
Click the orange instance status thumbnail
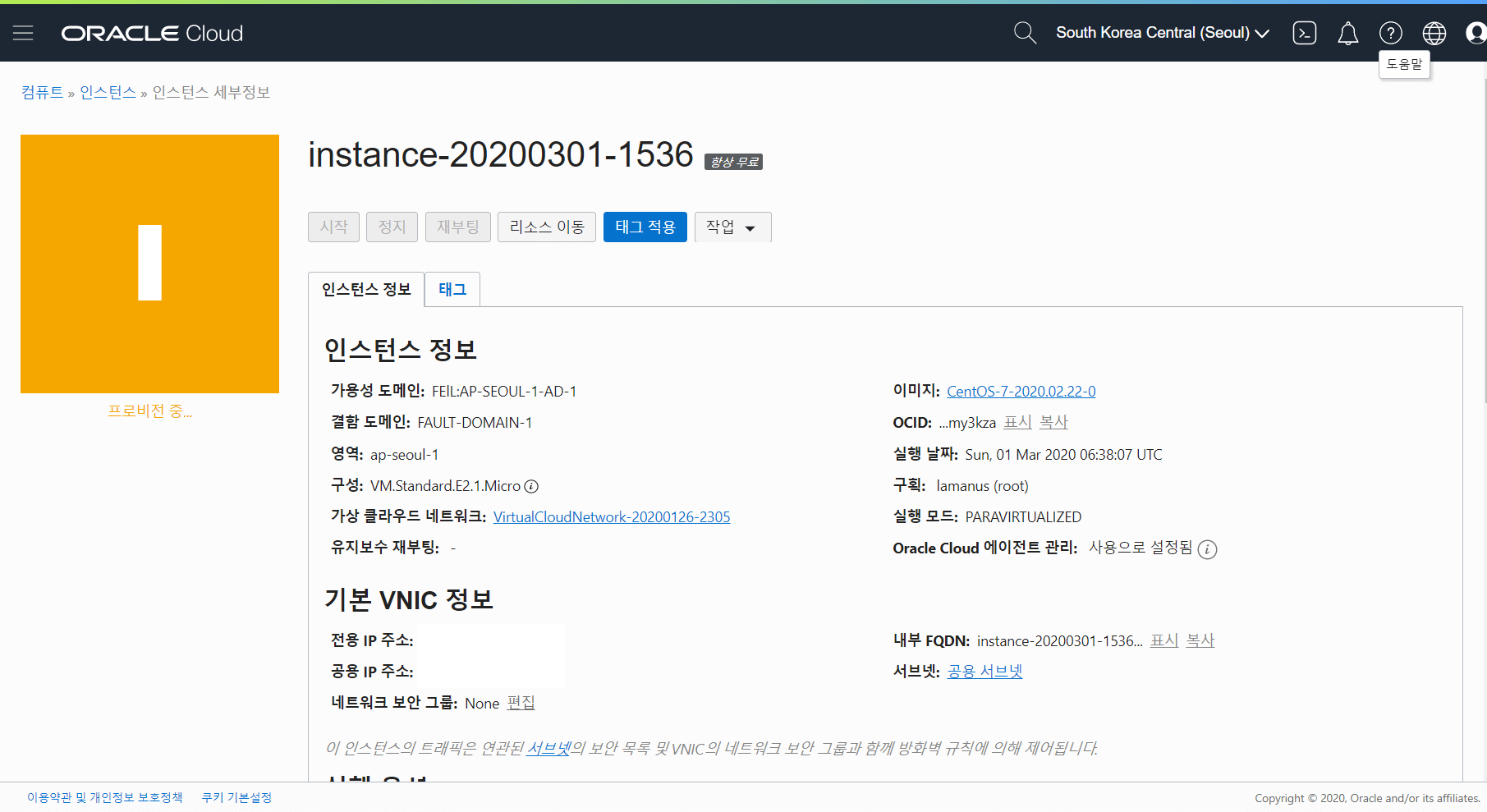(149, 264)
